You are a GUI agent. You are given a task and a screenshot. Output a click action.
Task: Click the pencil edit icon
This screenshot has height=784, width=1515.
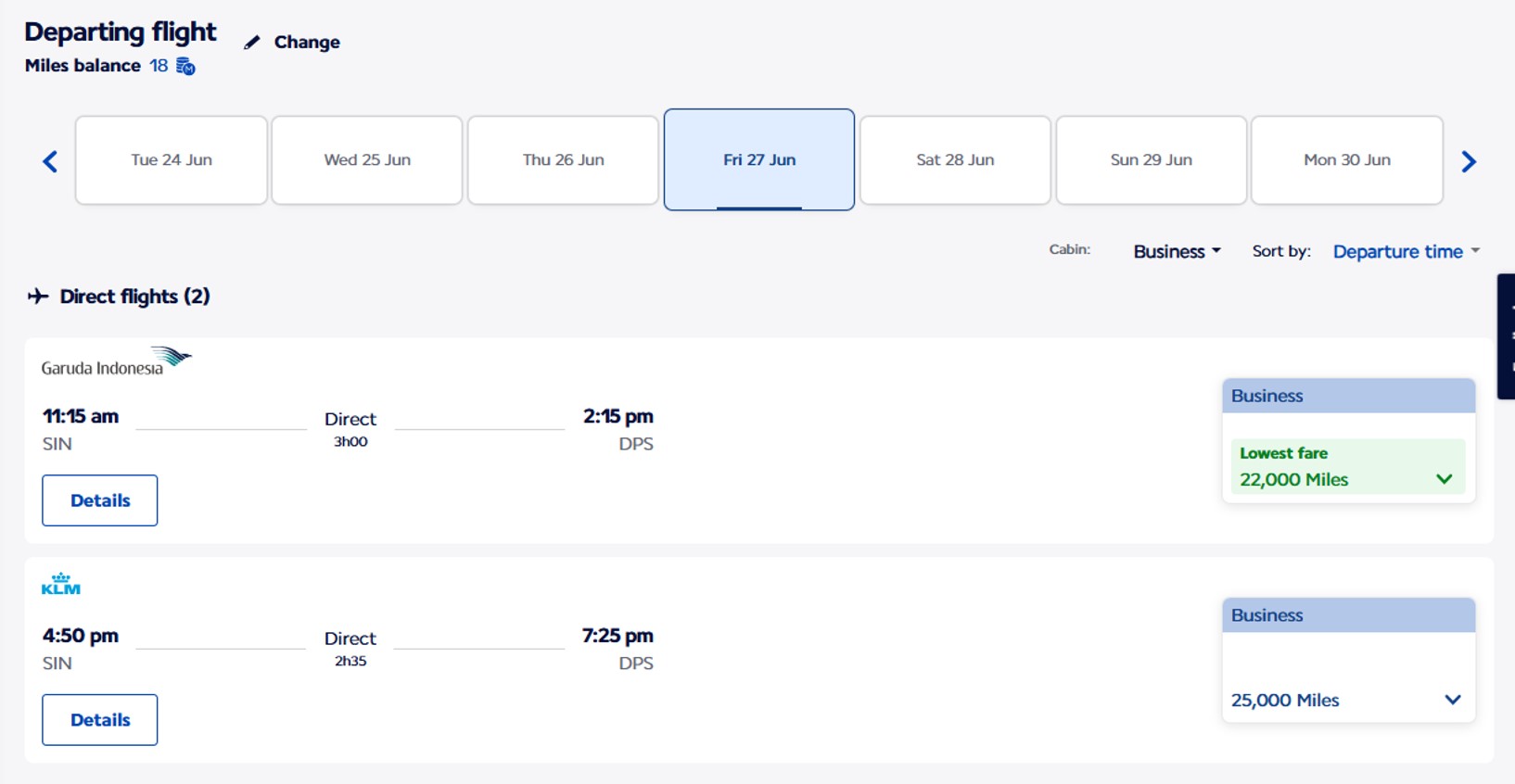(251, 43)
